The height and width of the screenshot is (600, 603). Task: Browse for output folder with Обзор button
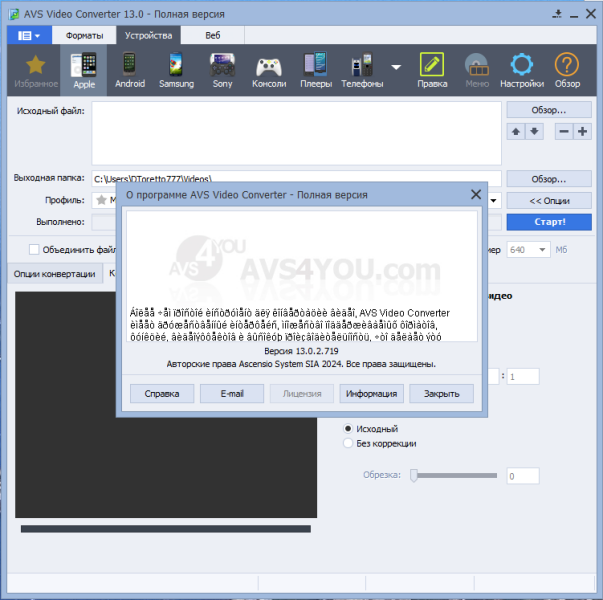pos(549,179)
